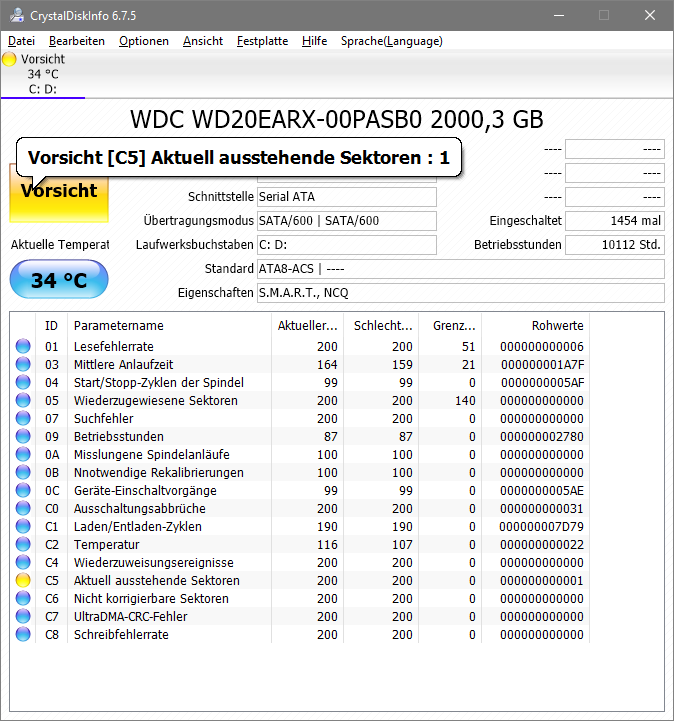
Task: Click the blue status icon for Mittlere Anlaufzeit
Action: point(23,364)
